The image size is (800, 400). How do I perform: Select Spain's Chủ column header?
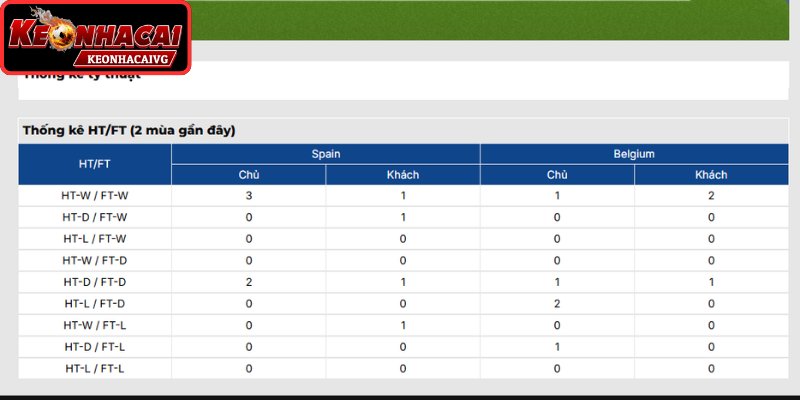pos(249,175)
